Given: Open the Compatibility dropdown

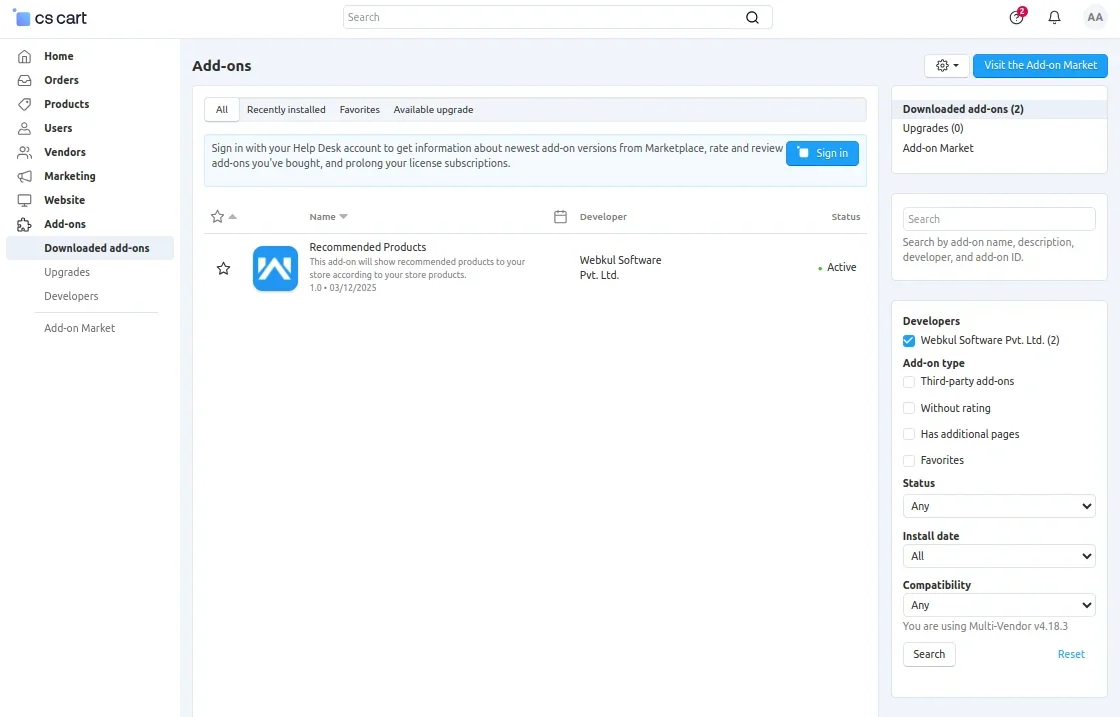Looking at the screenshot, I should tap(998, 605).
